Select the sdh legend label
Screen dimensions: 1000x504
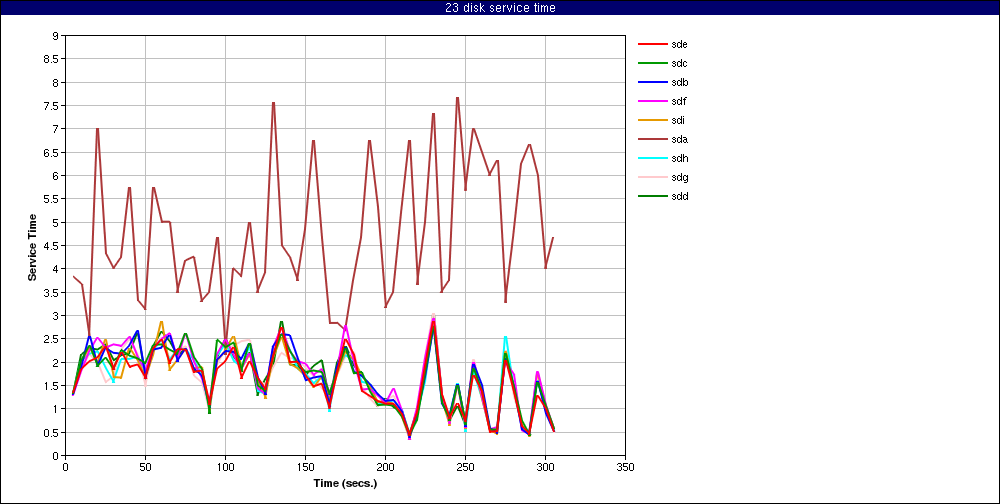click(x=679, y=158)
